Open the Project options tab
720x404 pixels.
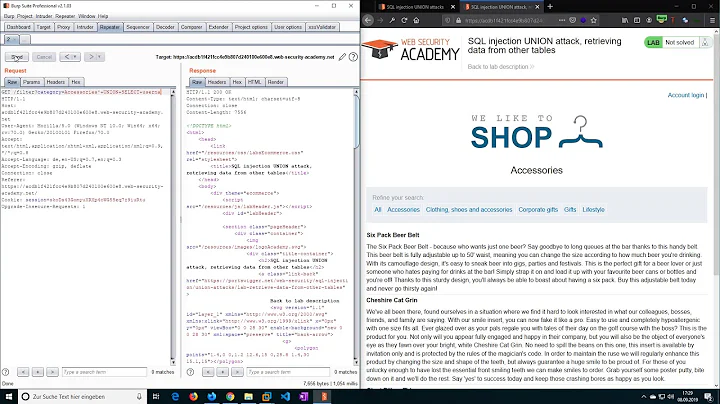[x=251, y=27]
